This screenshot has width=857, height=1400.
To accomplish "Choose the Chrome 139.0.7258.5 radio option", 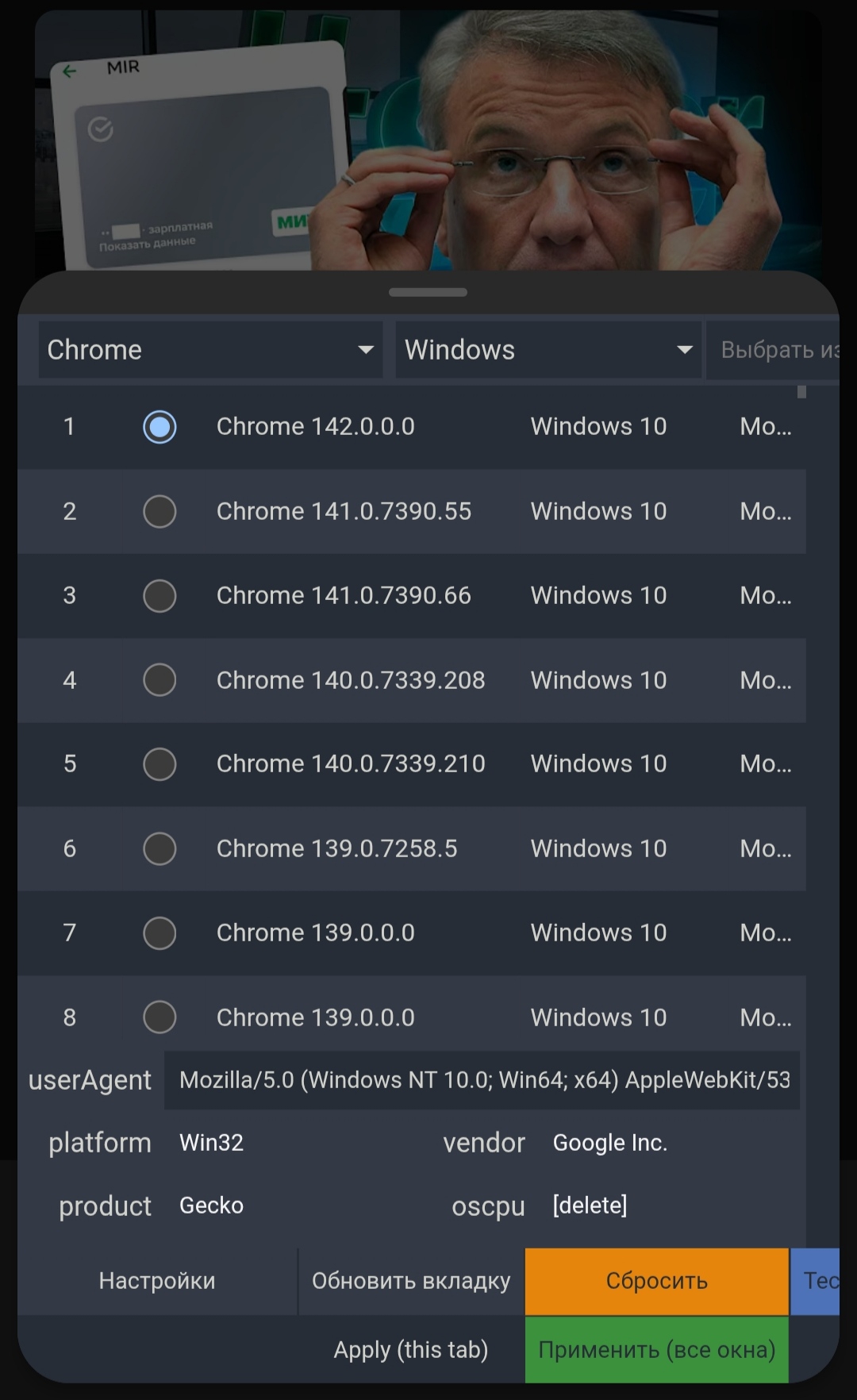I will pos(159,848).
